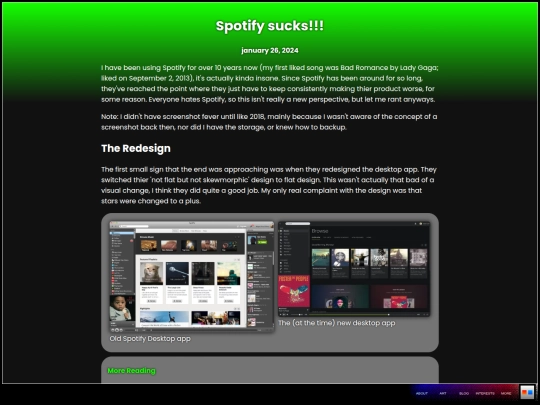Screen dimensions: 540x405
Task: Click the paragraph starting 'I have been using Spotify'
Action: coord(270,84)
